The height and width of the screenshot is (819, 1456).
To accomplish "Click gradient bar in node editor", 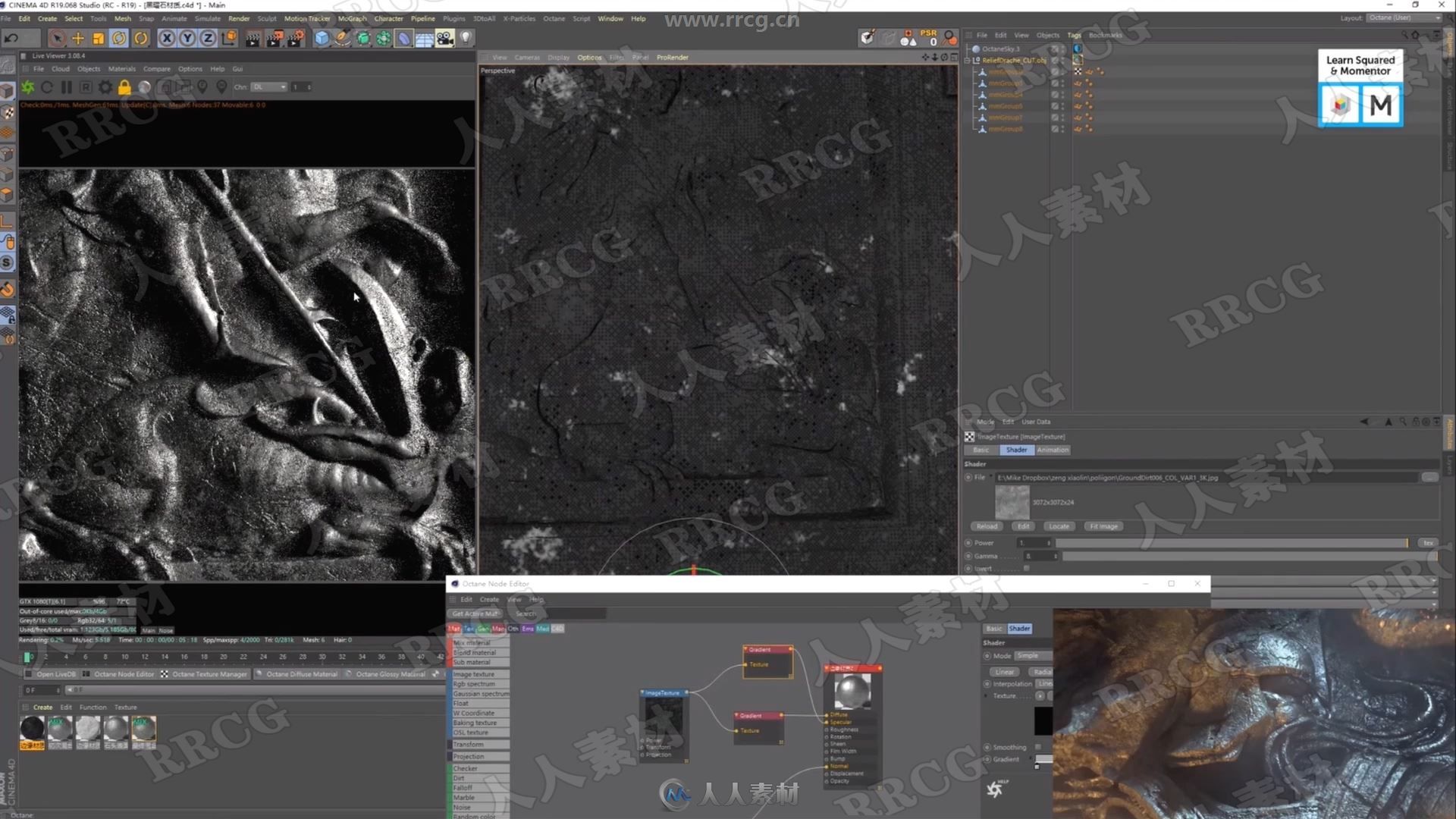I will 1044,759.
